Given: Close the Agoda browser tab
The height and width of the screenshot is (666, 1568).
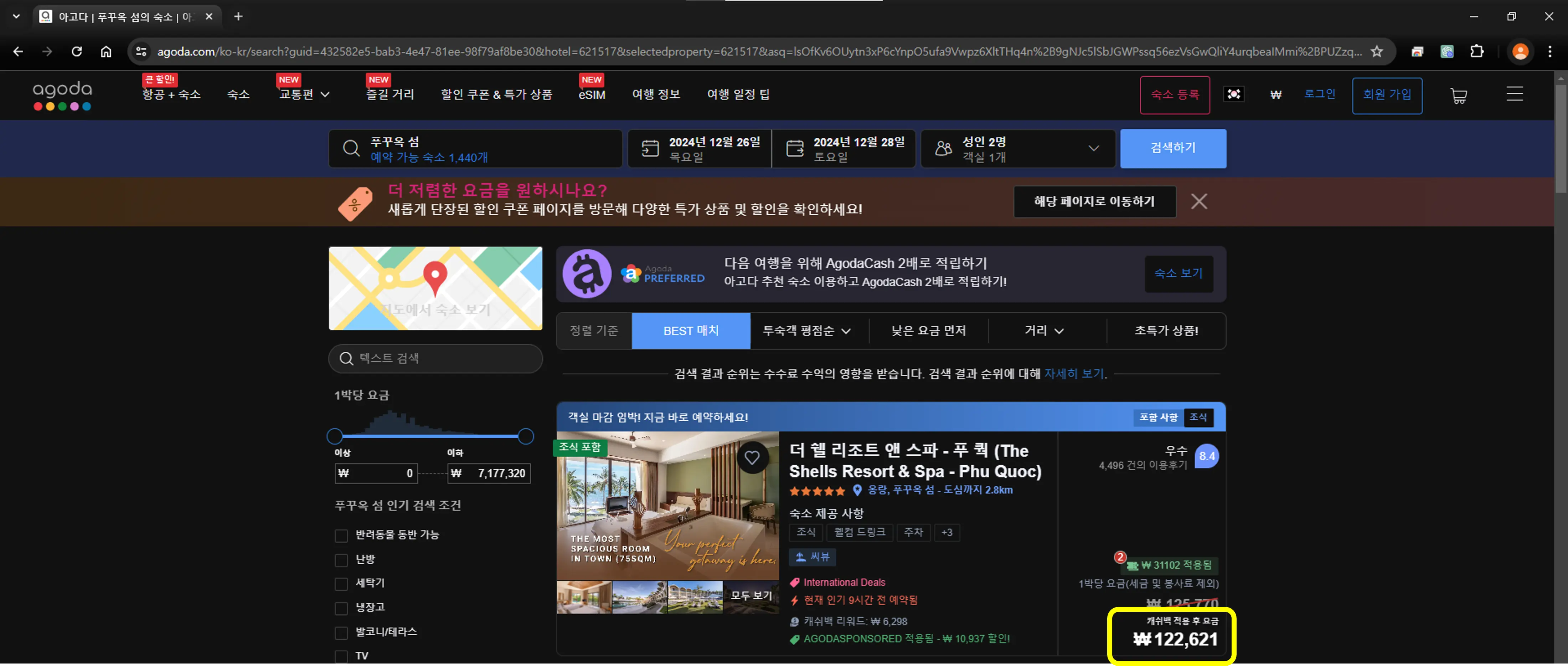Looking at the screenshot, I should point(209,16).
